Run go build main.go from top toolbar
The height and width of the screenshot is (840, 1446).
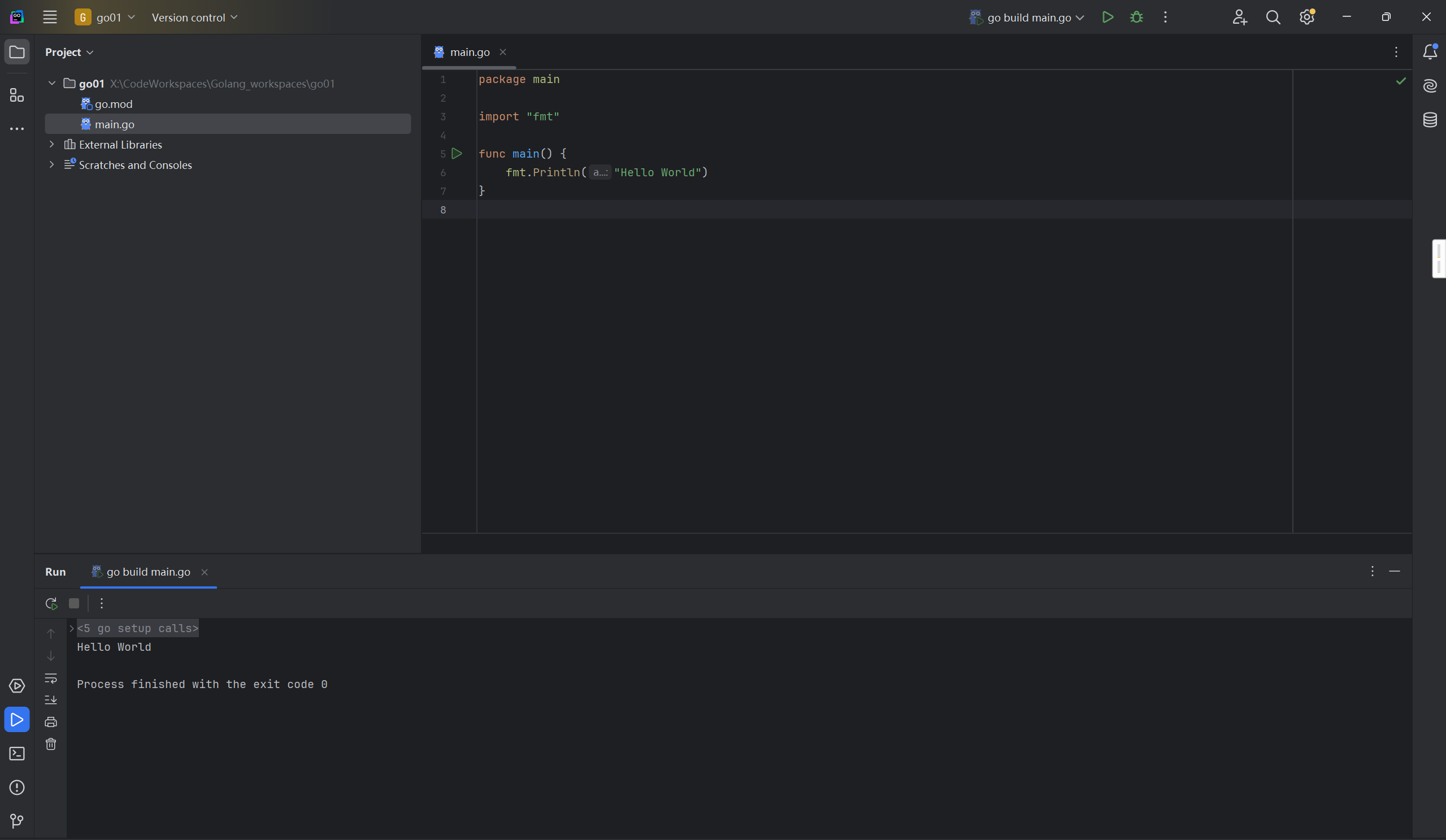pos(1108,17)
